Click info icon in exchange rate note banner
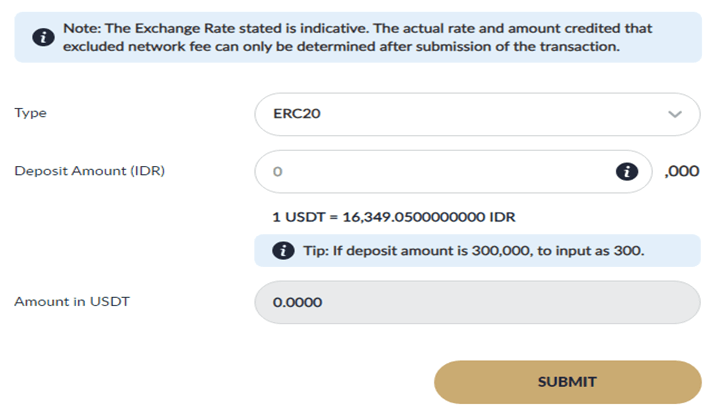The height and width of the screenshot is (414, 722). [x=43, y=38]
